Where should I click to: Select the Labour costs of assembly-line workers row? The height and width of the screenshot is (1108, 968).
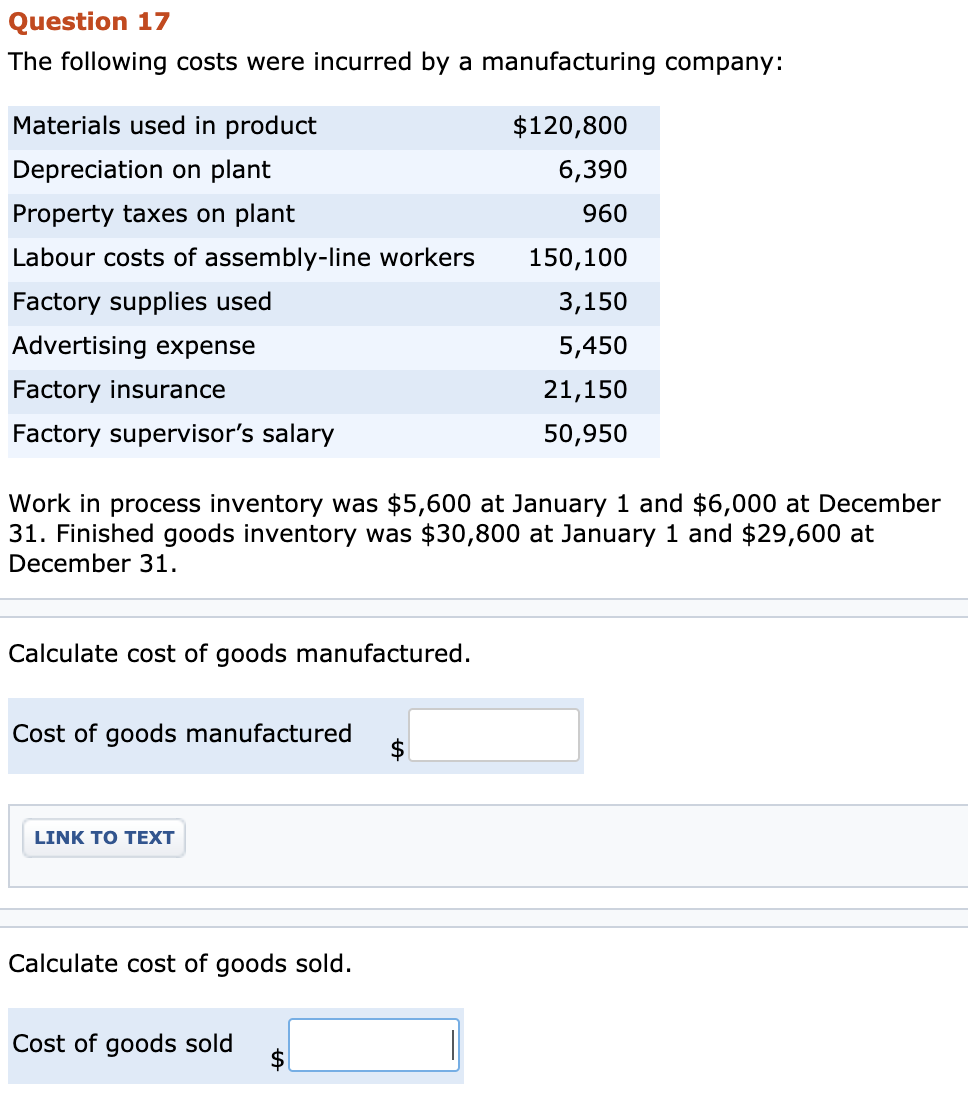pos(243,258)
